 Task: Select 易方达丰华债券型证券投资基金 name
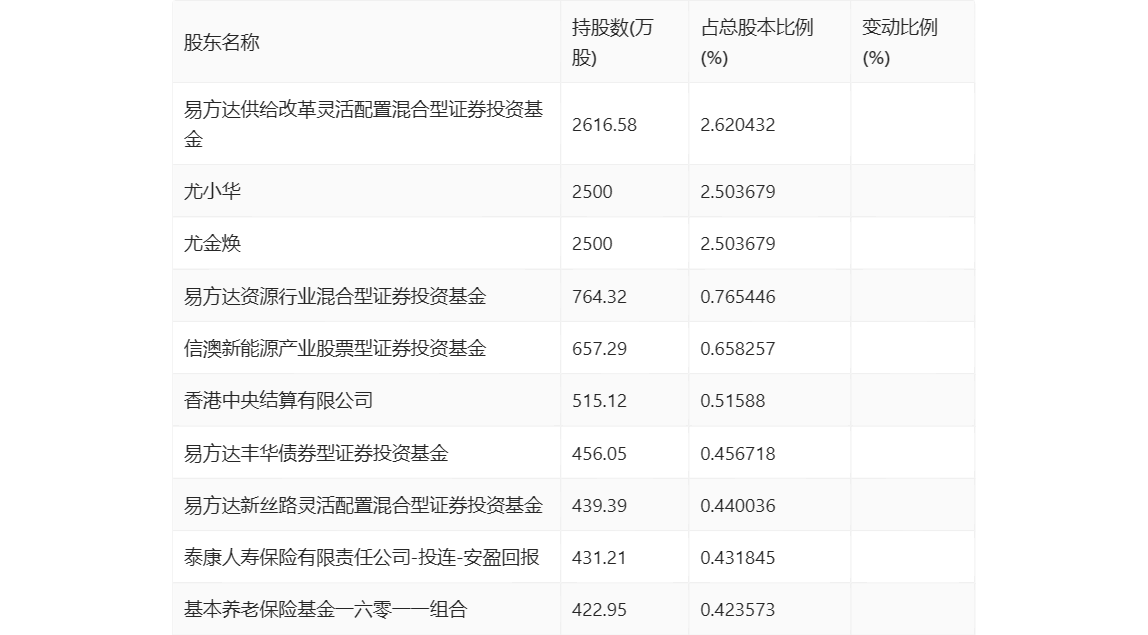click(316, 453)
